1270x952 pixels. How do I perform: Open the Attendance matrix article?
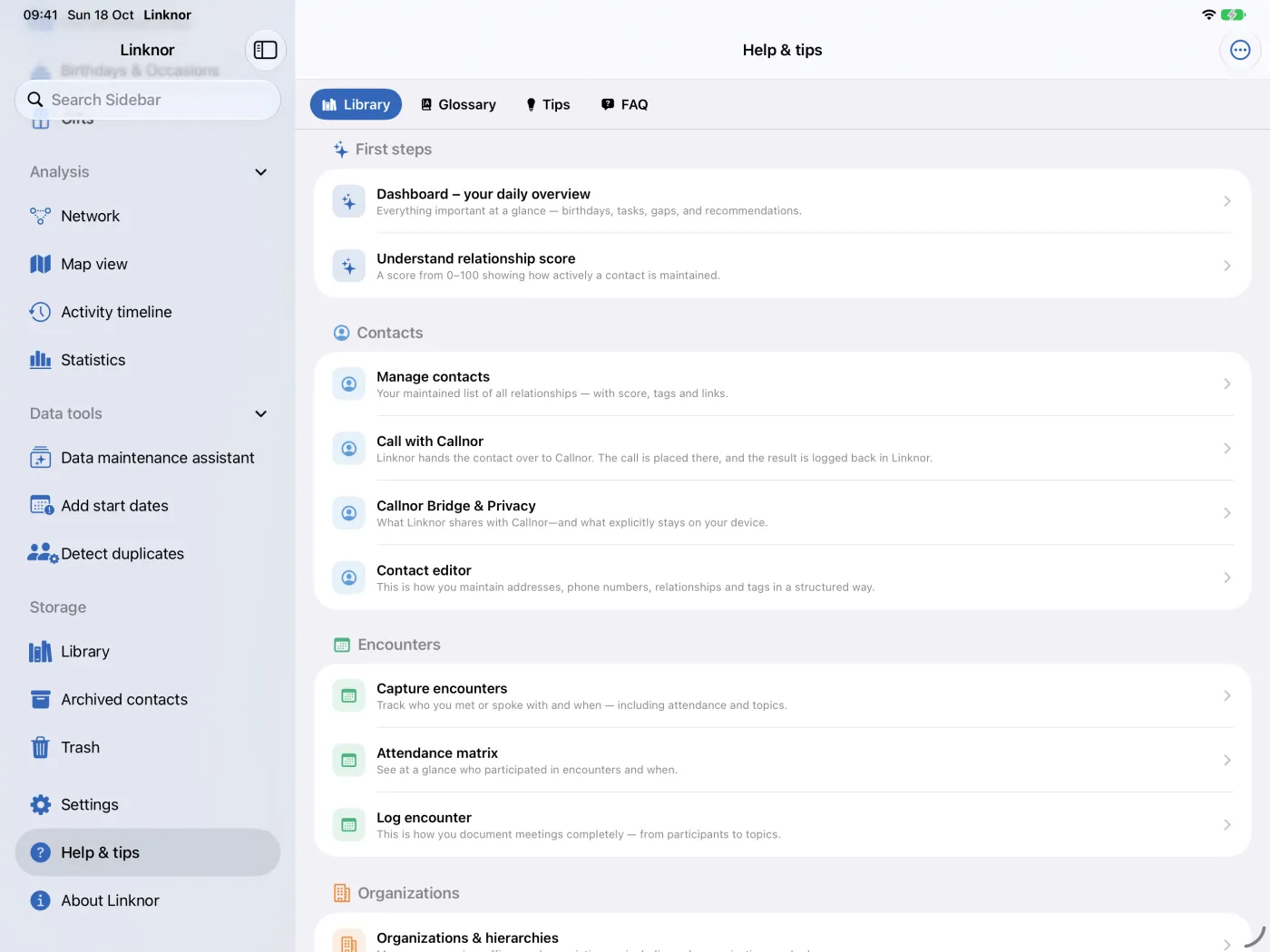pos(782,761)
